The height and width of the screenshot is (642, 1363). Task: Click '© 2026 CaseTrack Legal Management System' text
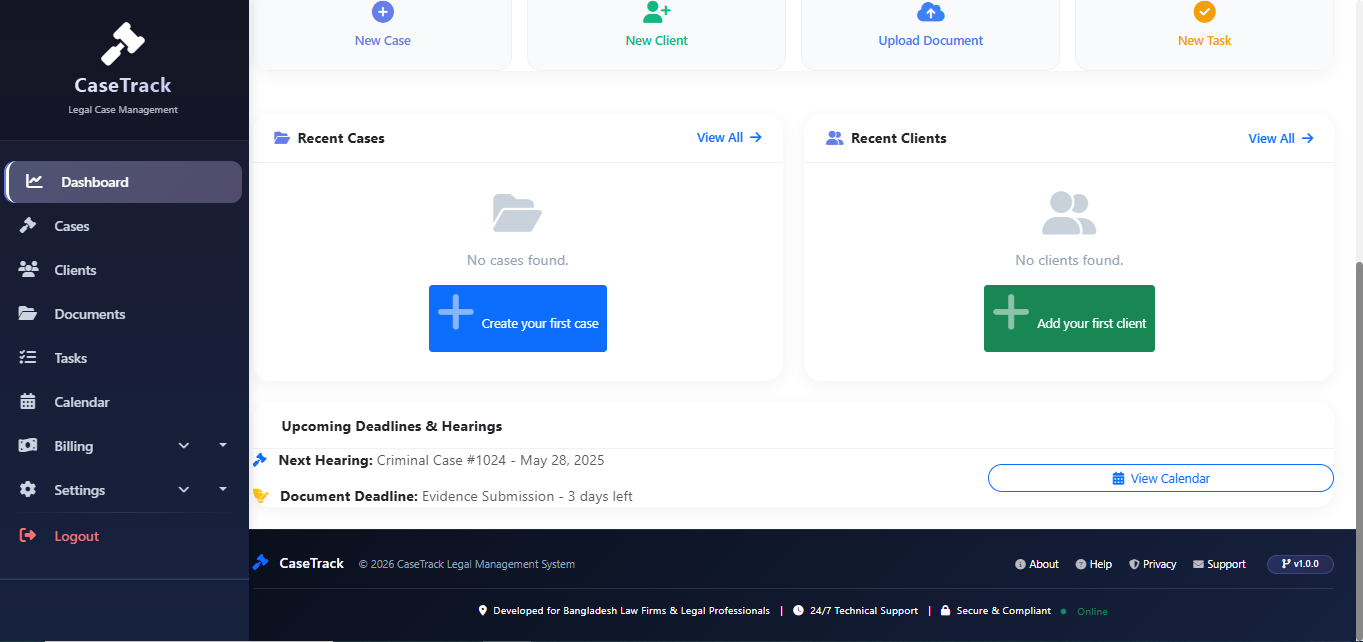[x=467, y=564]
